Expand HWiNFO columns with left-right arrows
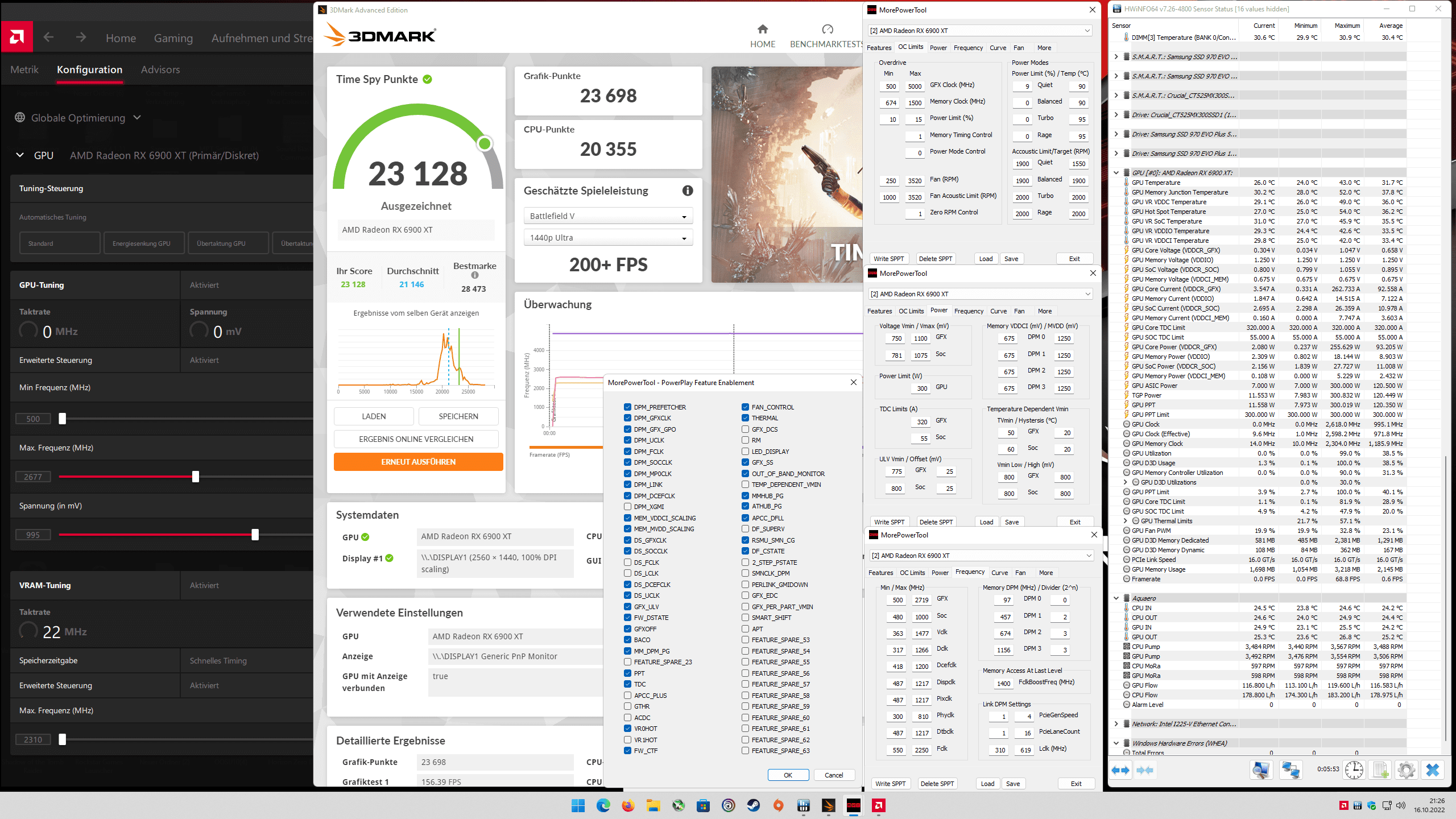This screenshot has width=1456, height=819. [x=1120, y=770]
